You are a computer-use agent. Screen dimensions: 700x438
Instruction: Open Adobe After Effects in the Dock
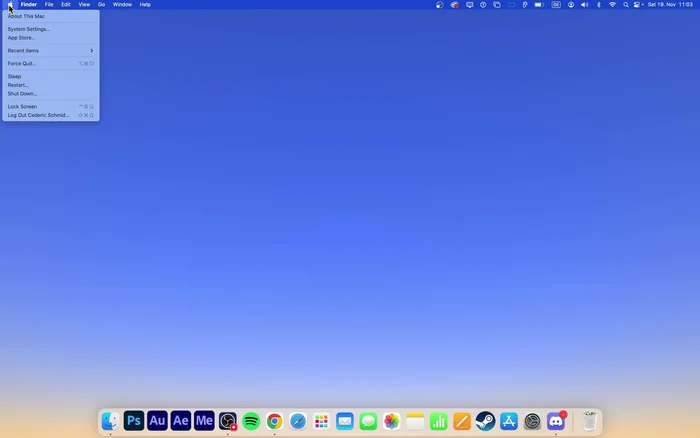[180, 421]
